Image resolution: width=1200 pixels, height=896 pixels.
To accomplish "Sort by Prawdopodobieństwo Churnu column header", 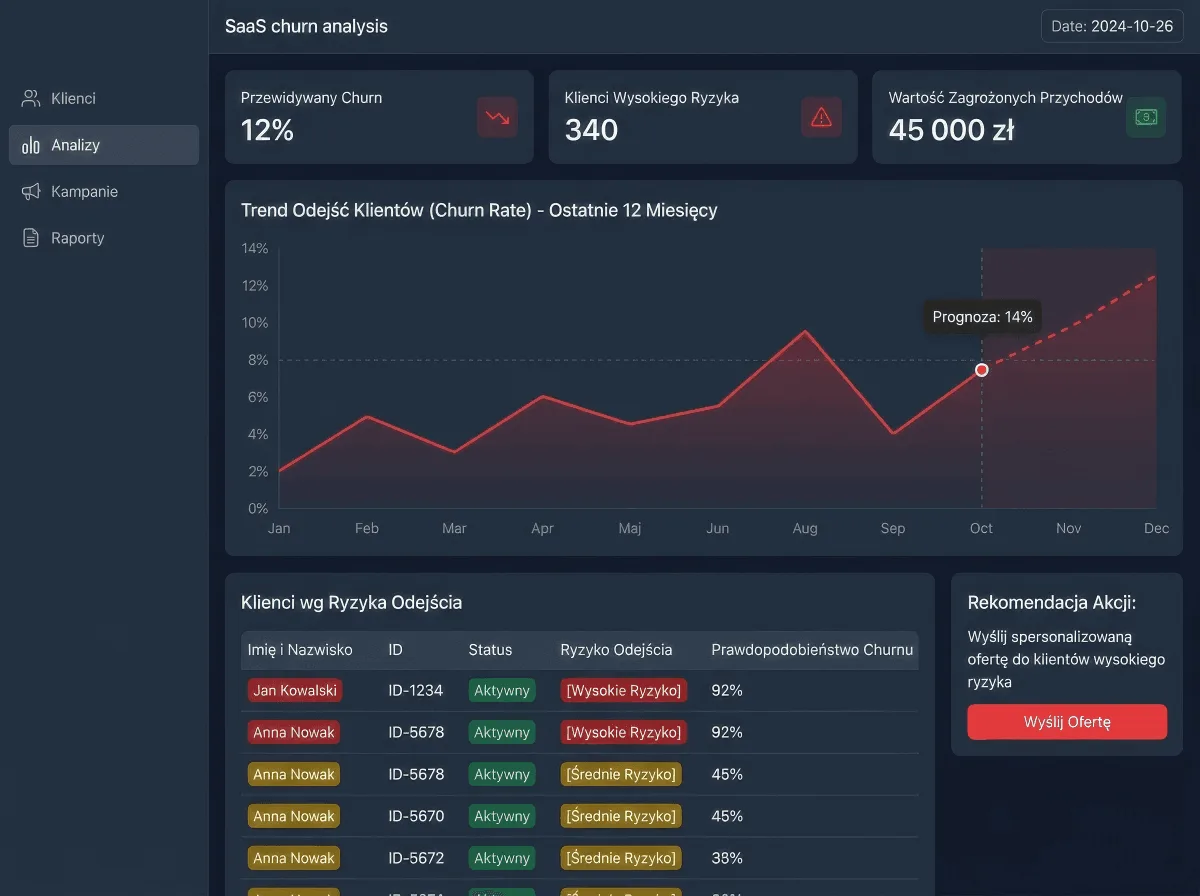I will 812,650.
